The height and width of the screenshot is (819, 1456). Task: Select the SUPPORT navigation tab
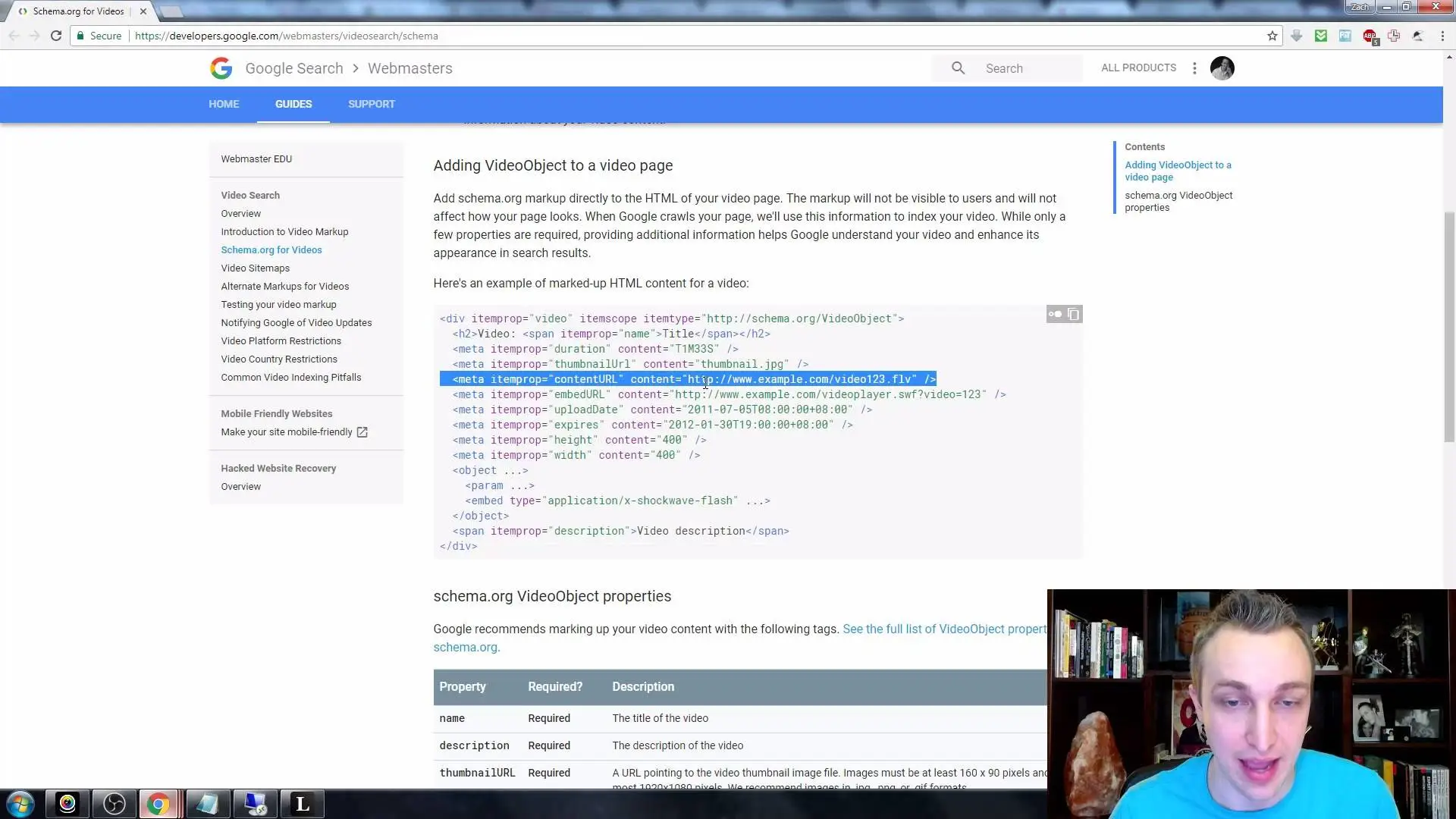(372, 105)
